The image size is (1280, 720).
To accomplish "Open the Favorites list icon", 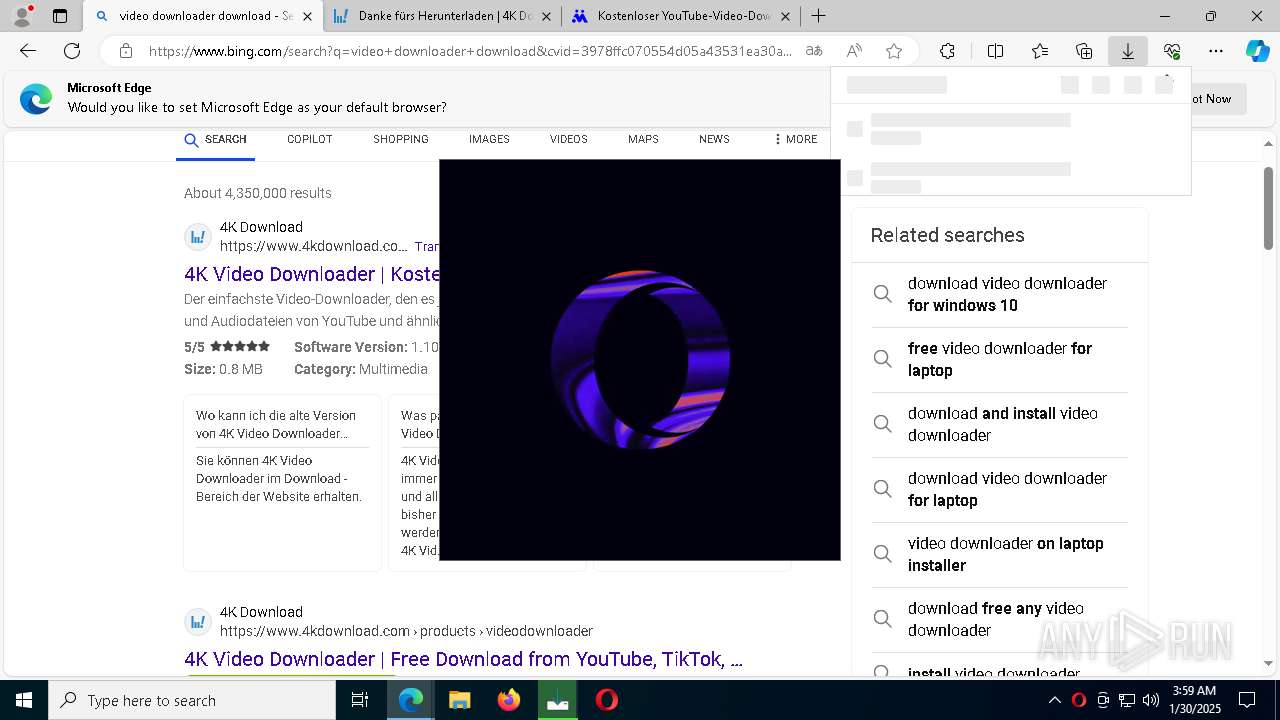I will click(x=1040, y=51).
